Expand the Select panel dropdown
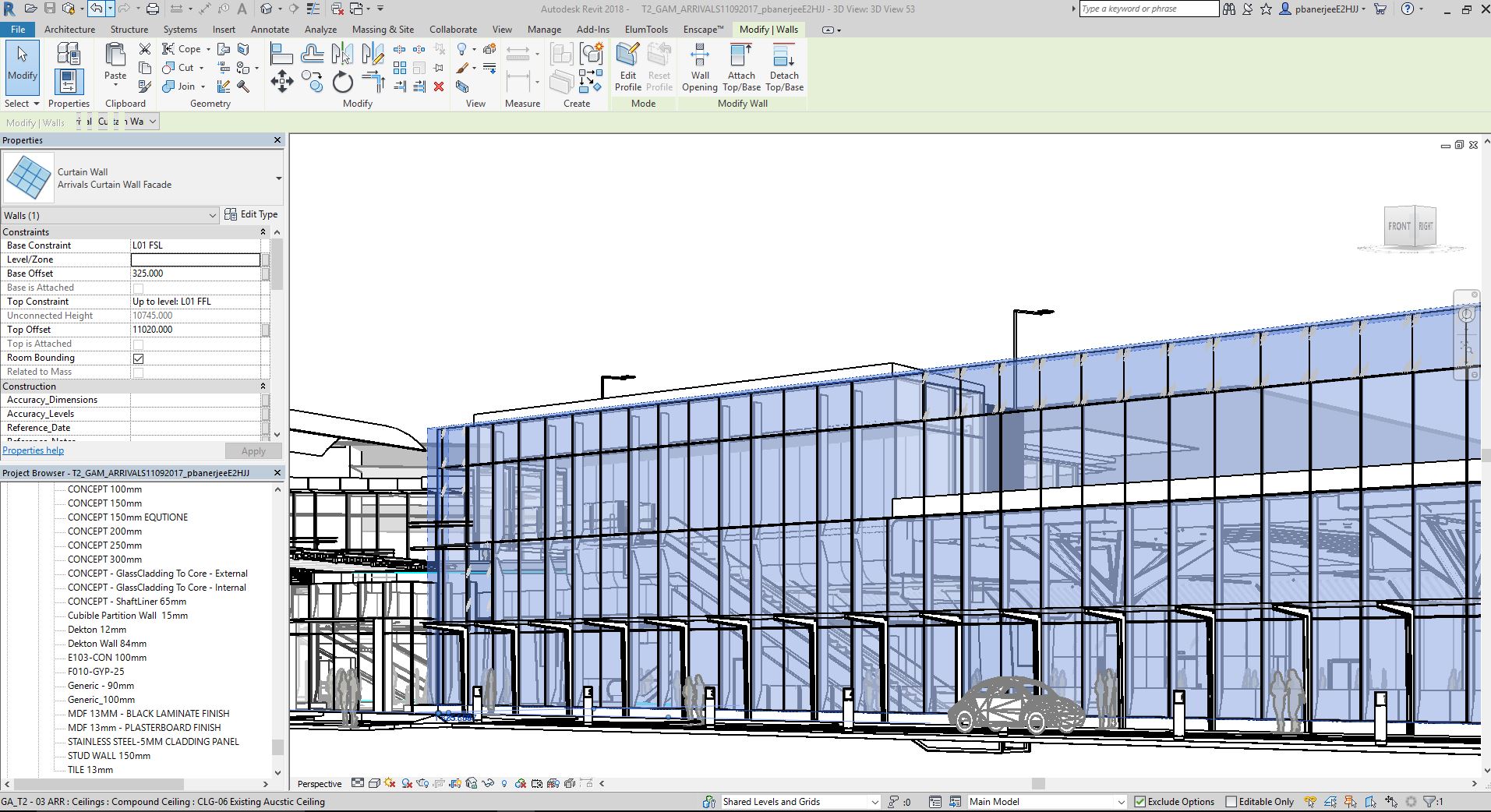The width and height of the screenshot is (1491, 812). click(x=22, y=104)
